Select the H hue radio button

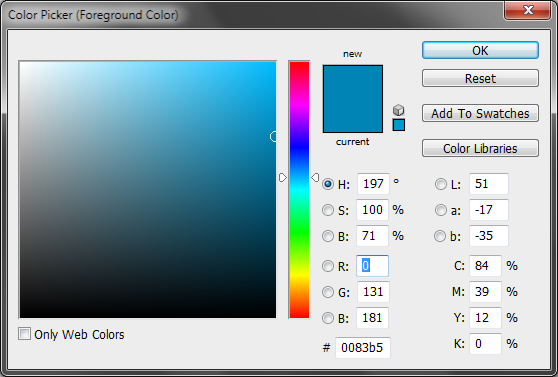point(328,184)
